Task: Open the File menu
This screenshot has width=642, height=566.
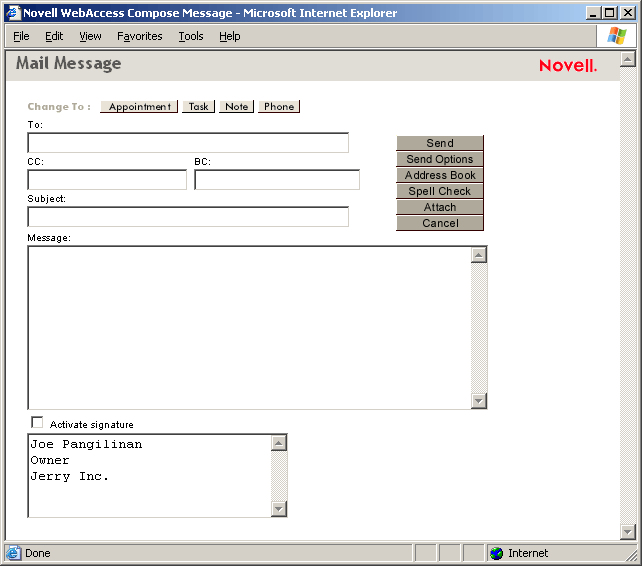Action: point(21,36)
